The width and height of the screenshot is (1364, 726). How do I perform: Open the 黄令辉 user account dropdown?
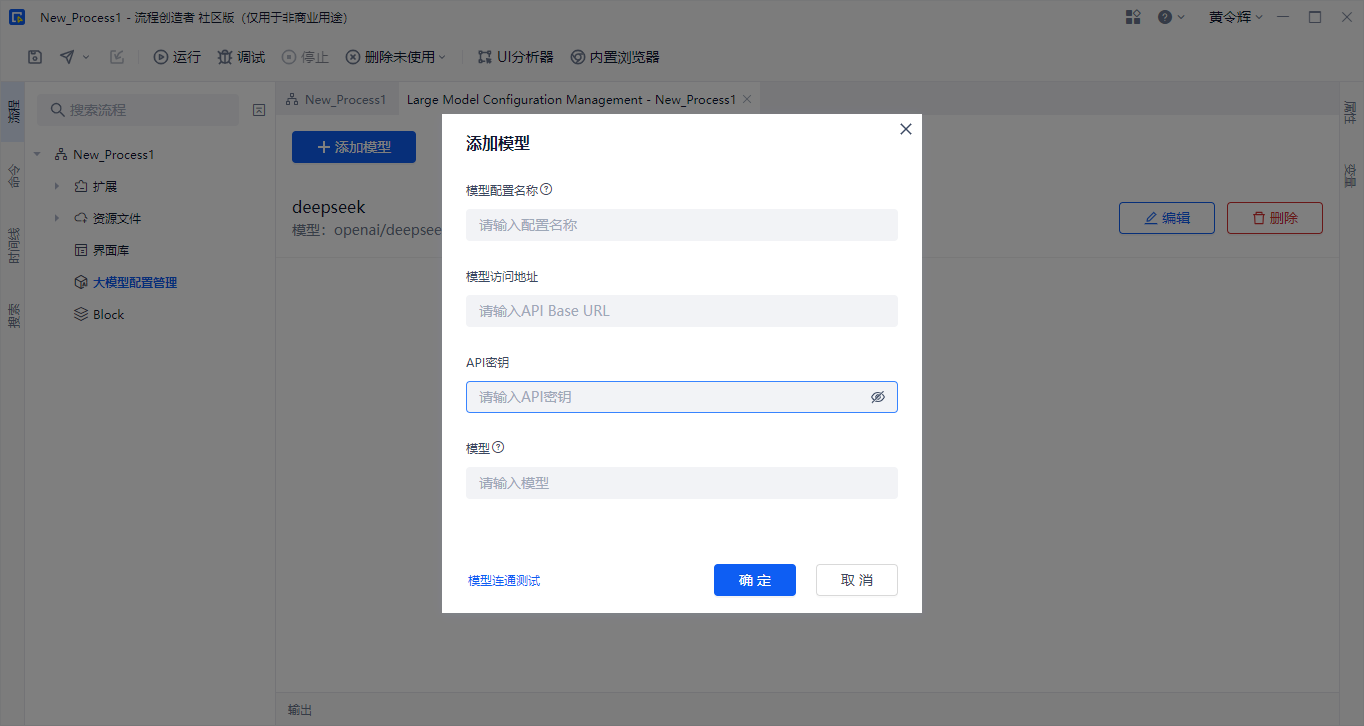1236,17
